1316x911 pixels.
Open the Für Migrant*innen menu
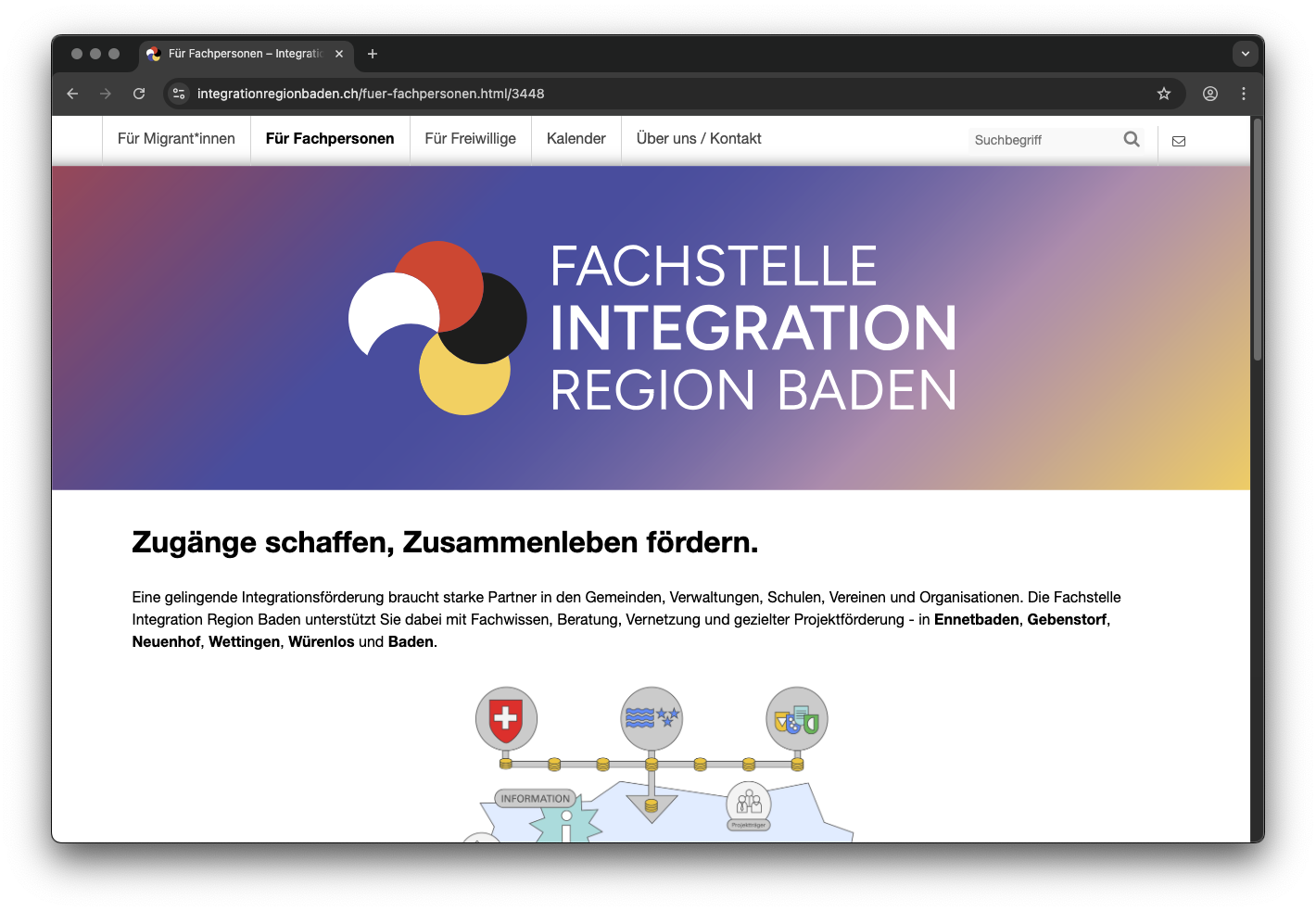click(x=176, y=139)
